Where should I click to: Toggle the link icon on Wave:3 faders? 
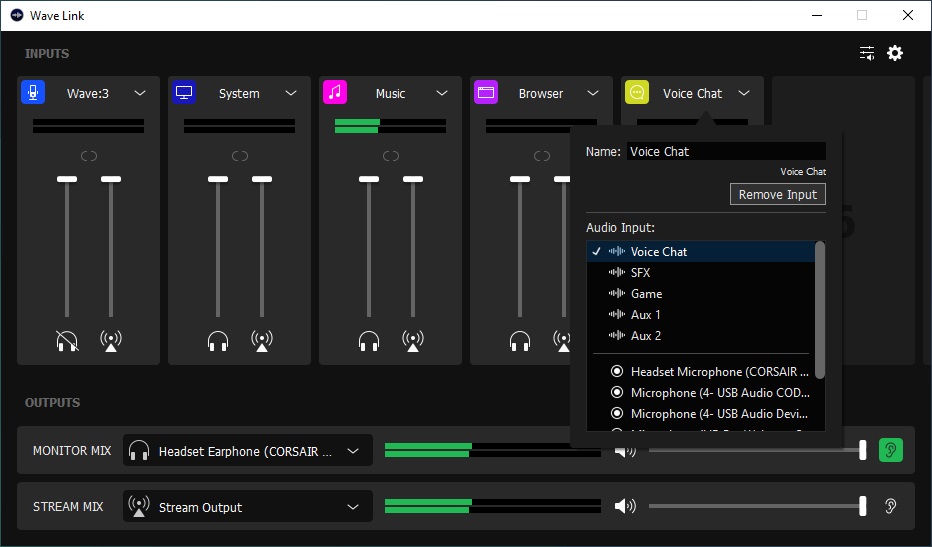pyautogui.click(x=89, y=156)
